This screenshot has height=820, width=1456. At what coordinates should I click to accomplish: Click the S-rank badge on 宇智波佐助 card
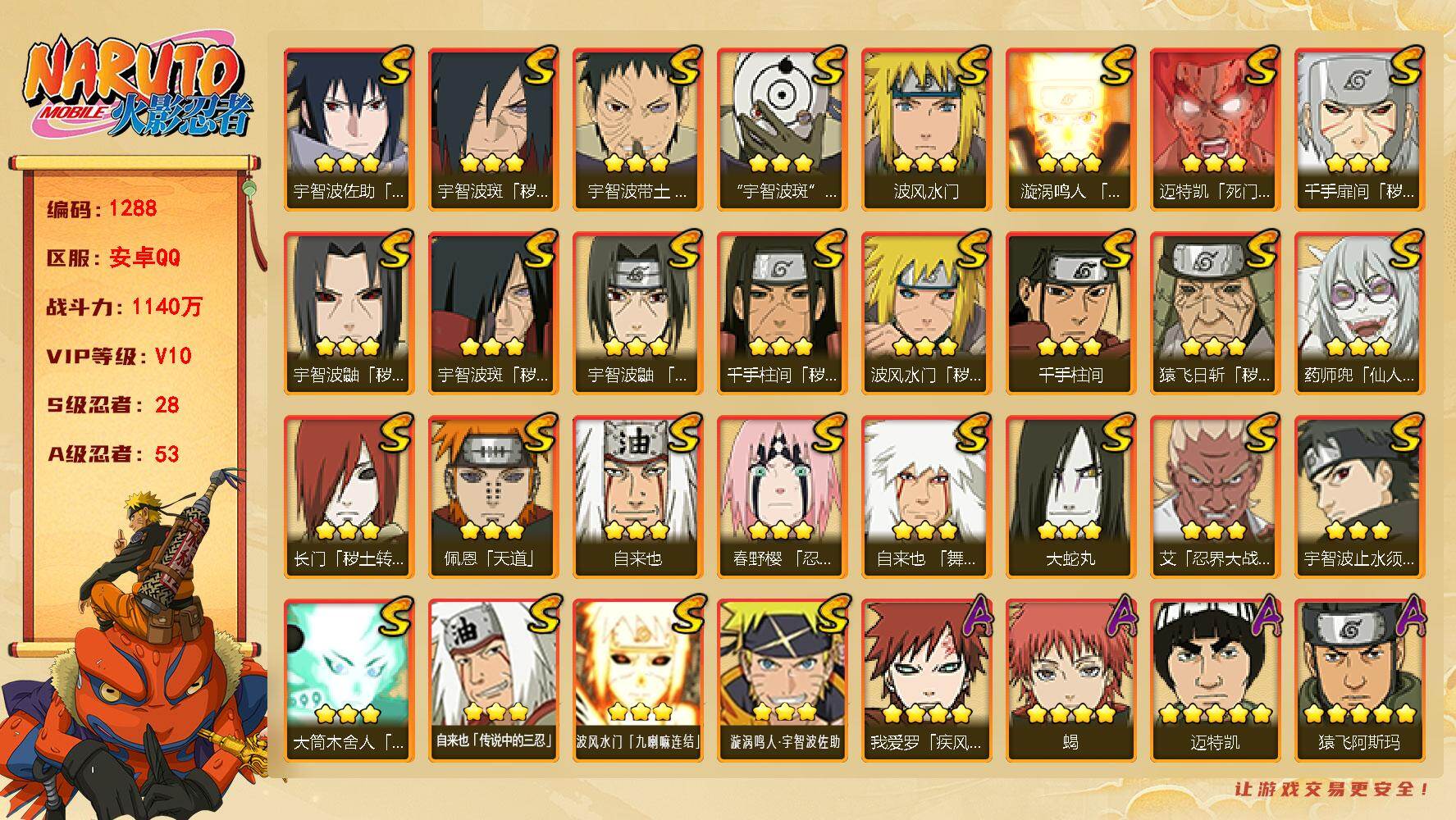[x=395, y=66]
